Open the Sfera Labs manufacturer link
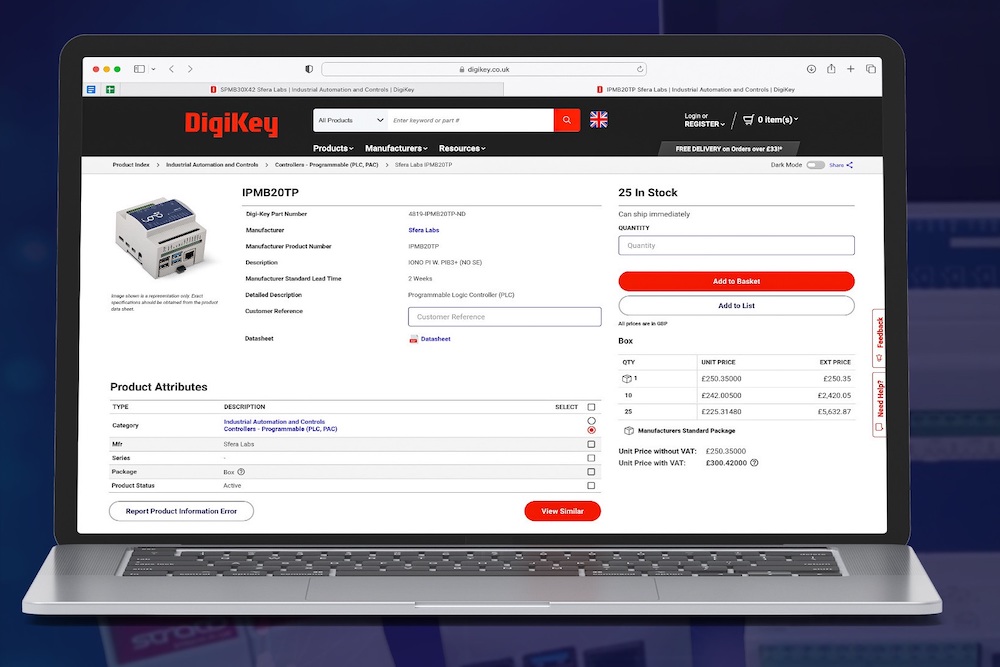1000x667 pixels. coord(423,230)
